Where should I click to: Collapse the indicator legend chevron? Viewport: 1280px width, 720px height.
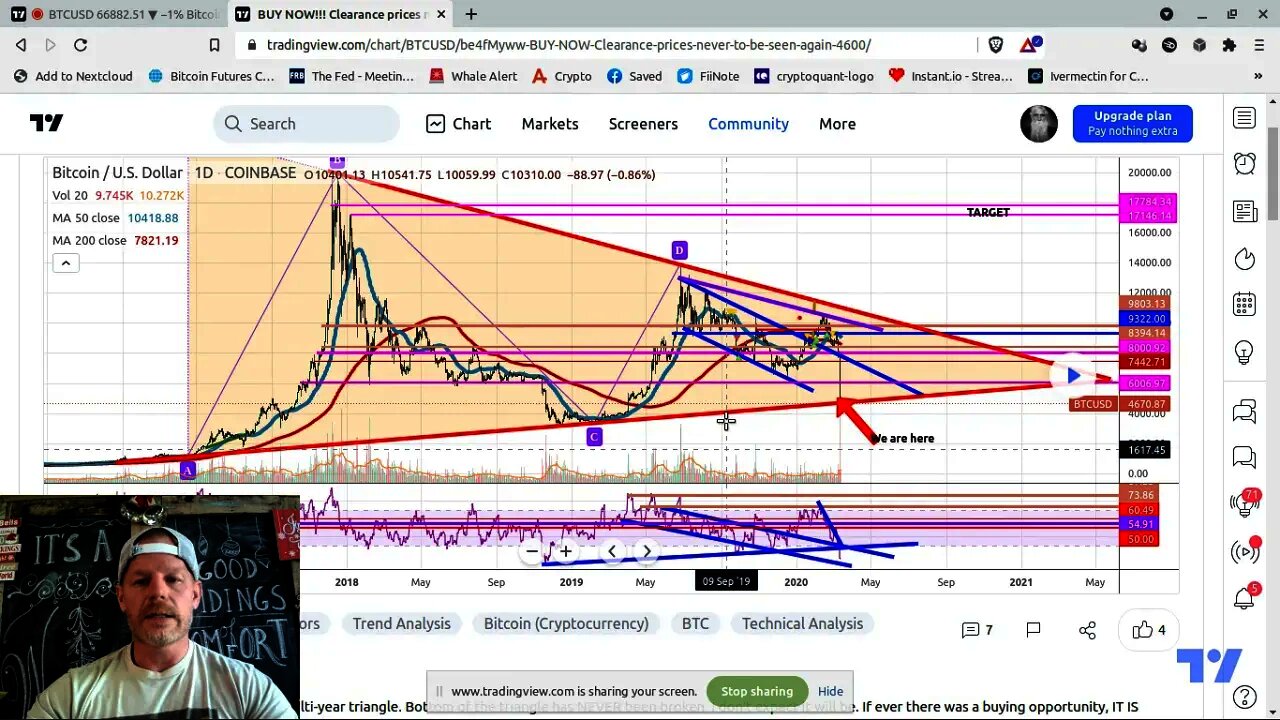65,263
